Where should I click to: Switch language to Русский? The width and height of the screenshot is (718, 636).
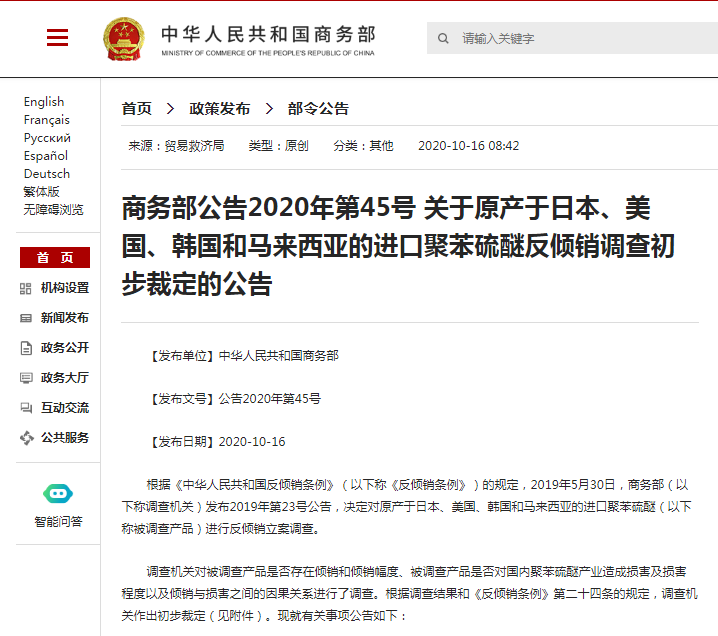point(47,138)
